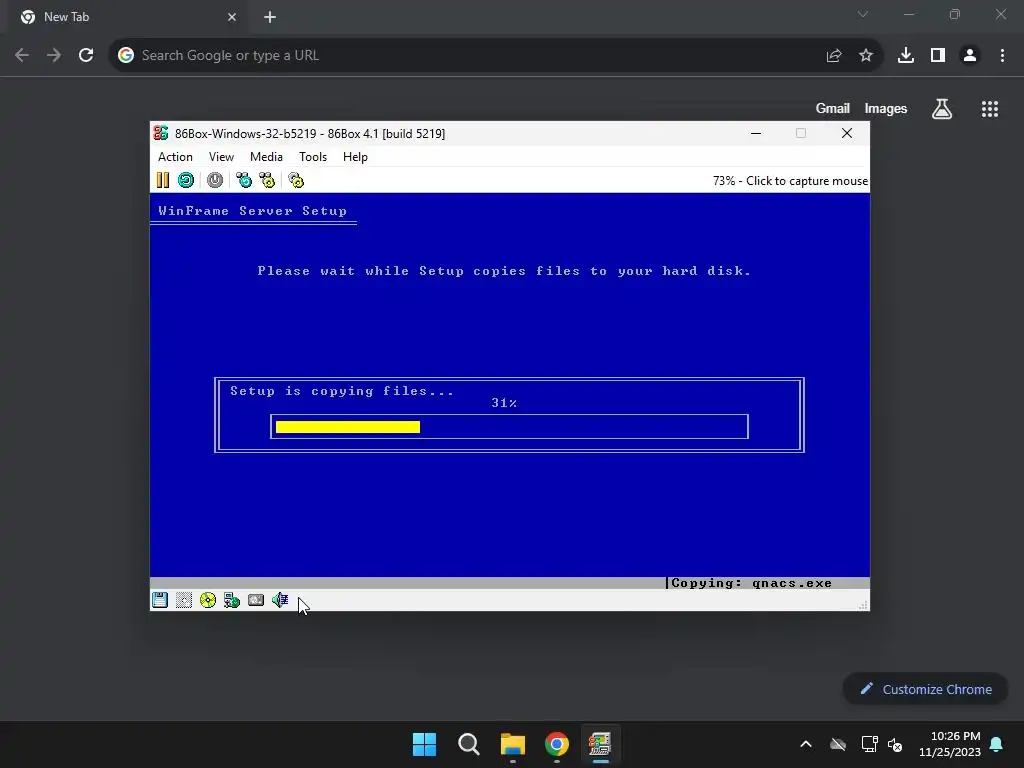
Task: Click '73% - Click to capture mouse' status
Action: tap(790, 181)
